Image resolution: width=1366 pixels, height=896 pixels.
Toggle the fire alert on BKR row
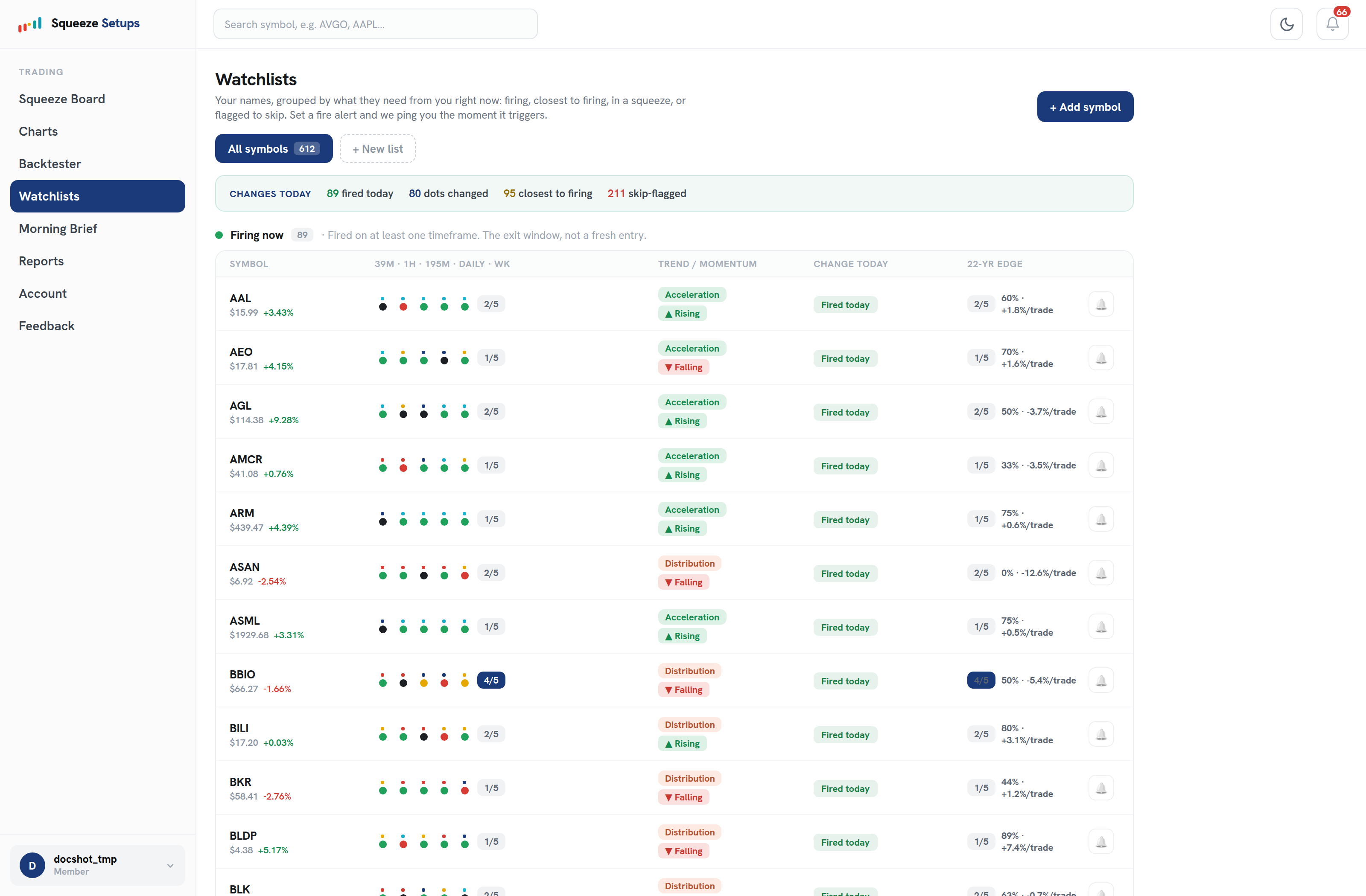[1101, 788]
